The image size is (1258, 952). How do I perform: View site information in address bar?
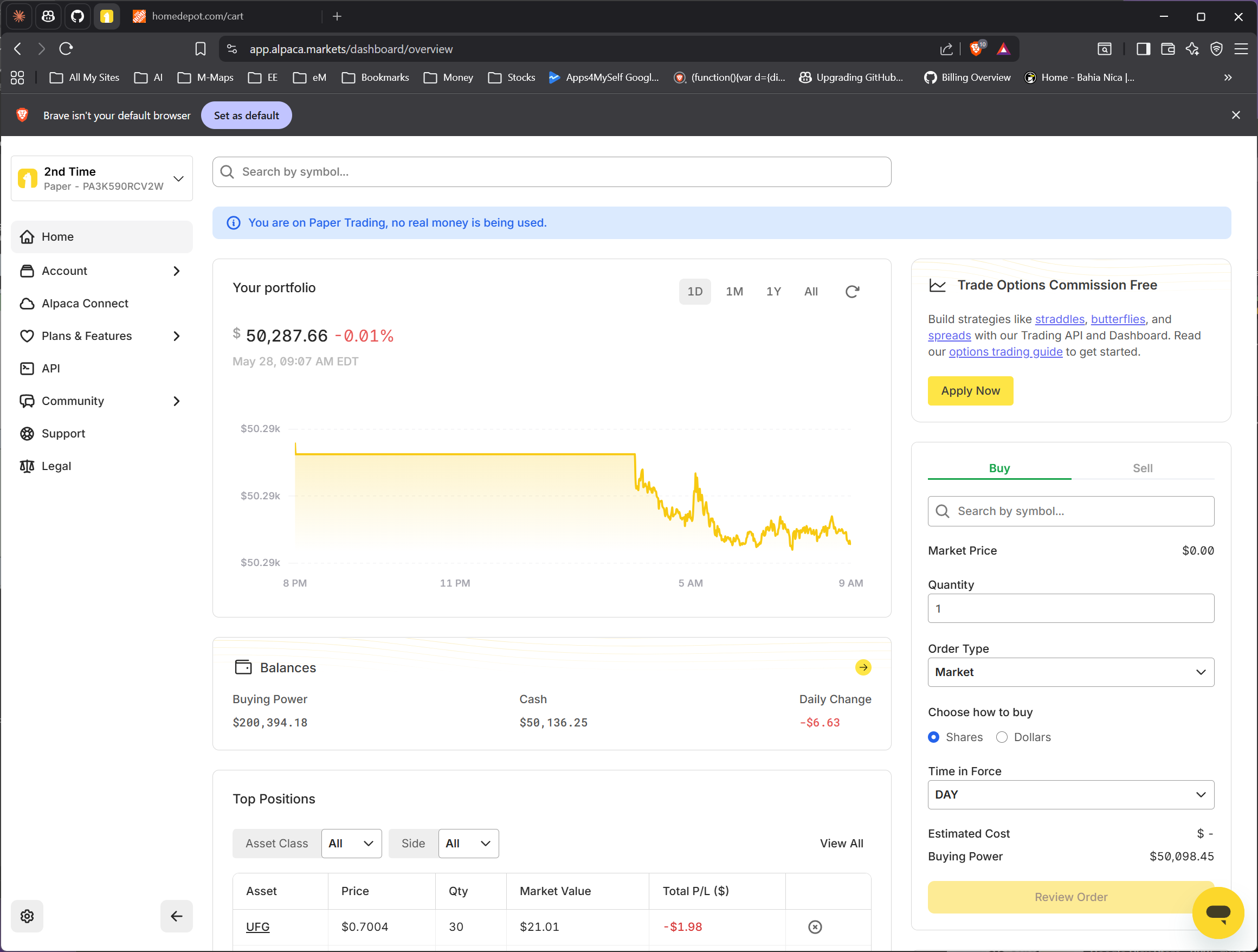tap(232, 49)
